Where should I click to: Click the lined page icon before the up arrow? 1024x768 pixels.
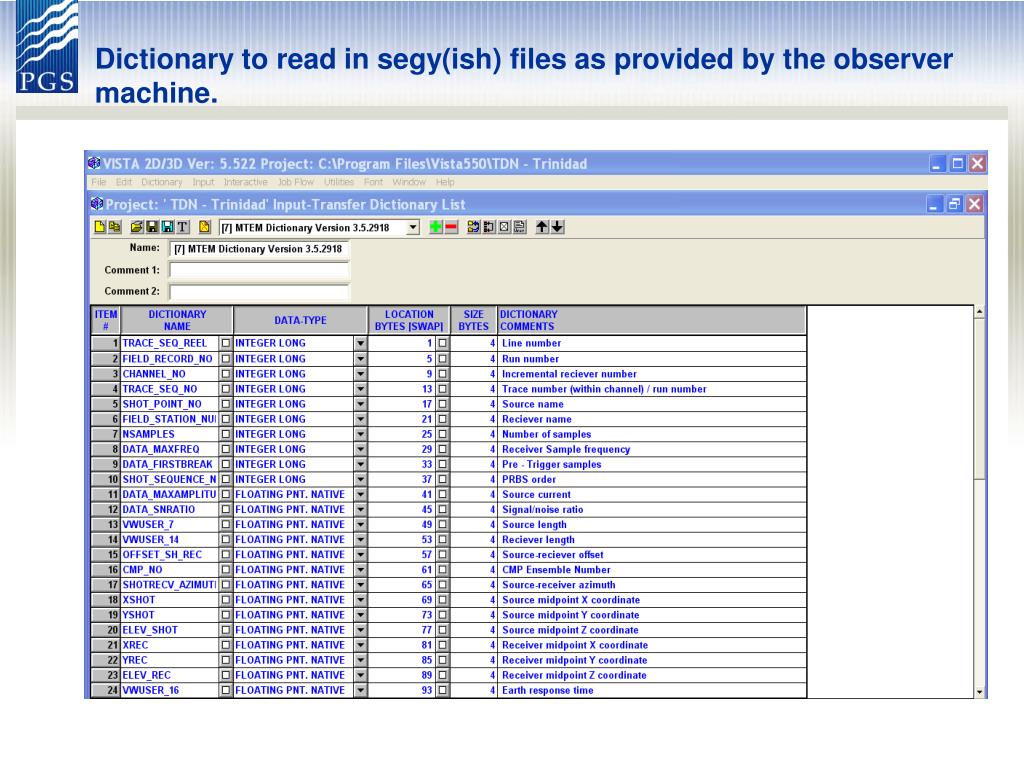click(x=520, y=227)
